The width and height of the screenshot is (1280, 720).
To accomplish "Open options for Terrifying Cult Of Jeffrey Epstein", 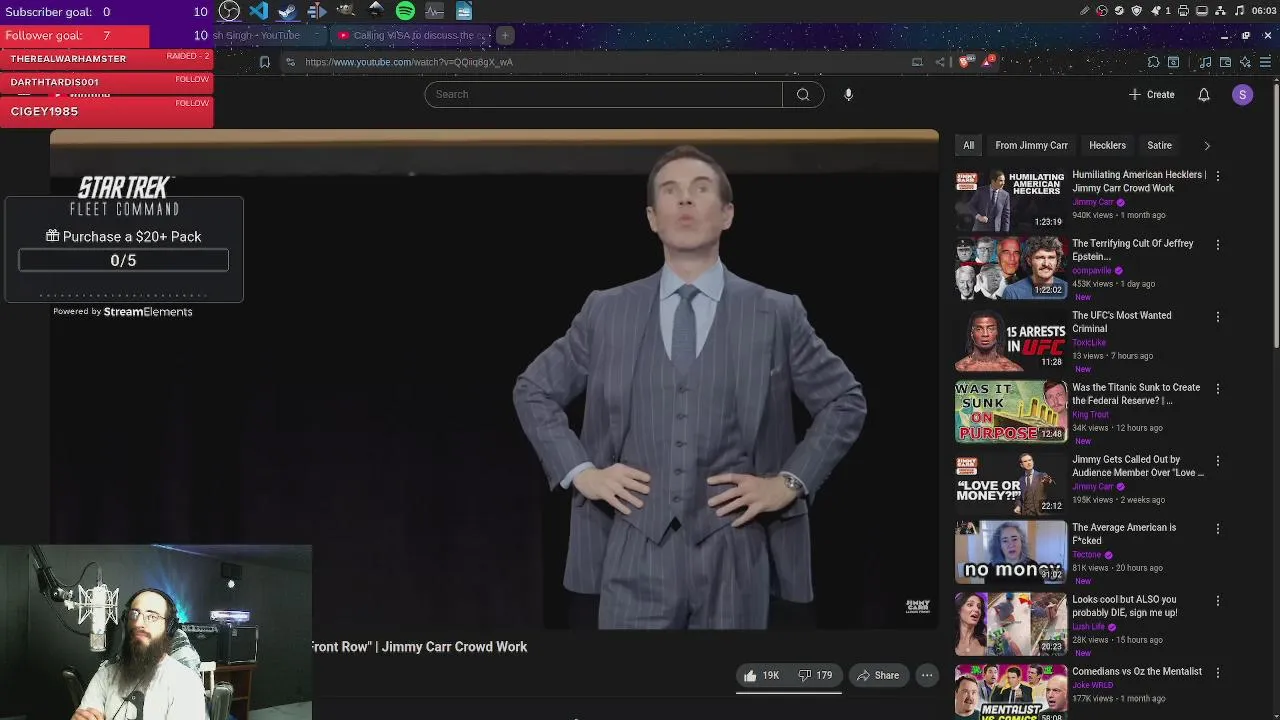I will click(x=1217, y=245).
